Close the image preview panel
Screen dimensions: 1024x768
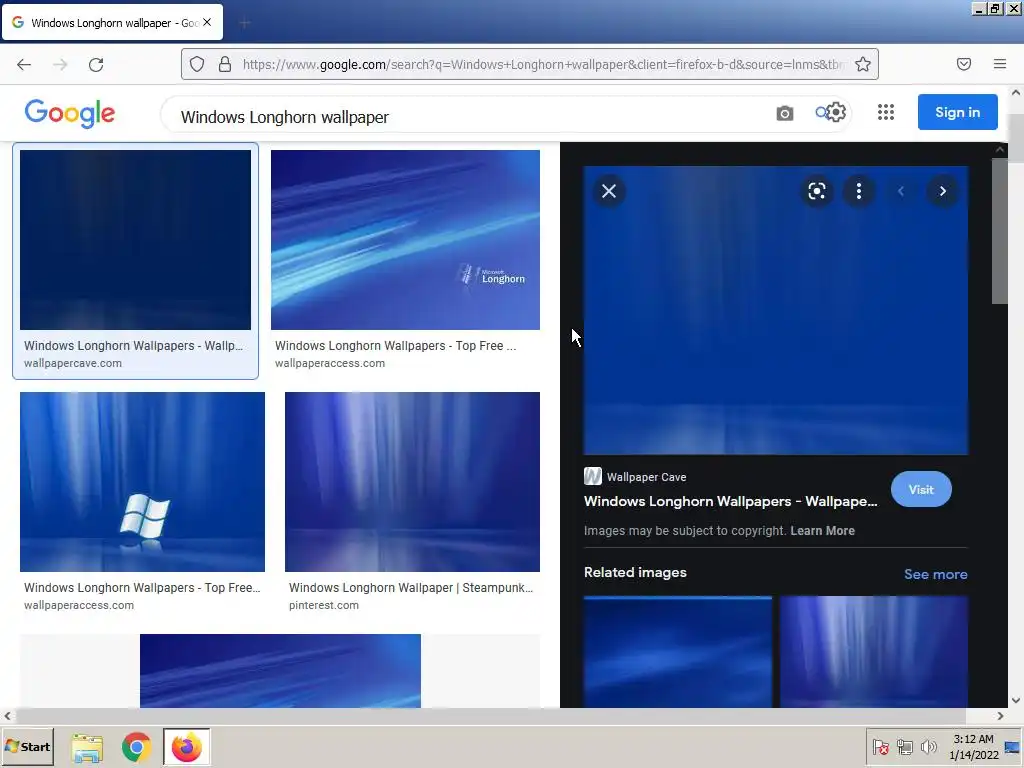[x=609, y=191]
